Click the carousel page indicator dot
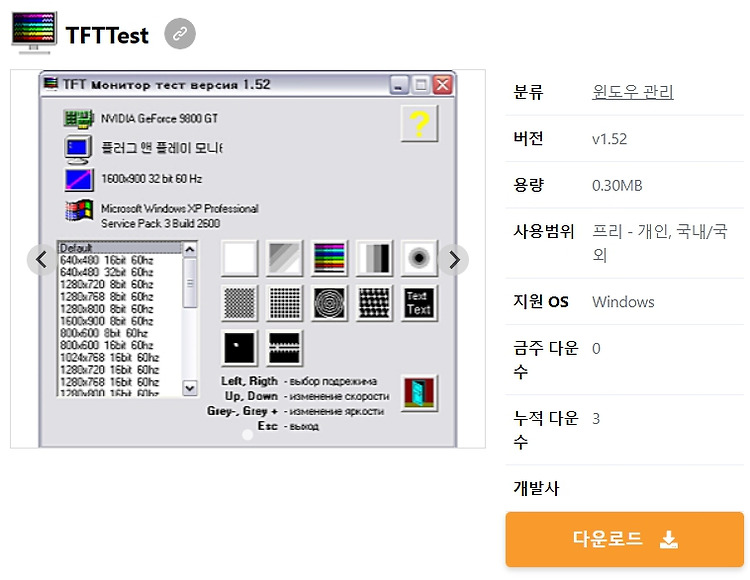This screenshot has width=750, height=580. (x=247, y=434)
